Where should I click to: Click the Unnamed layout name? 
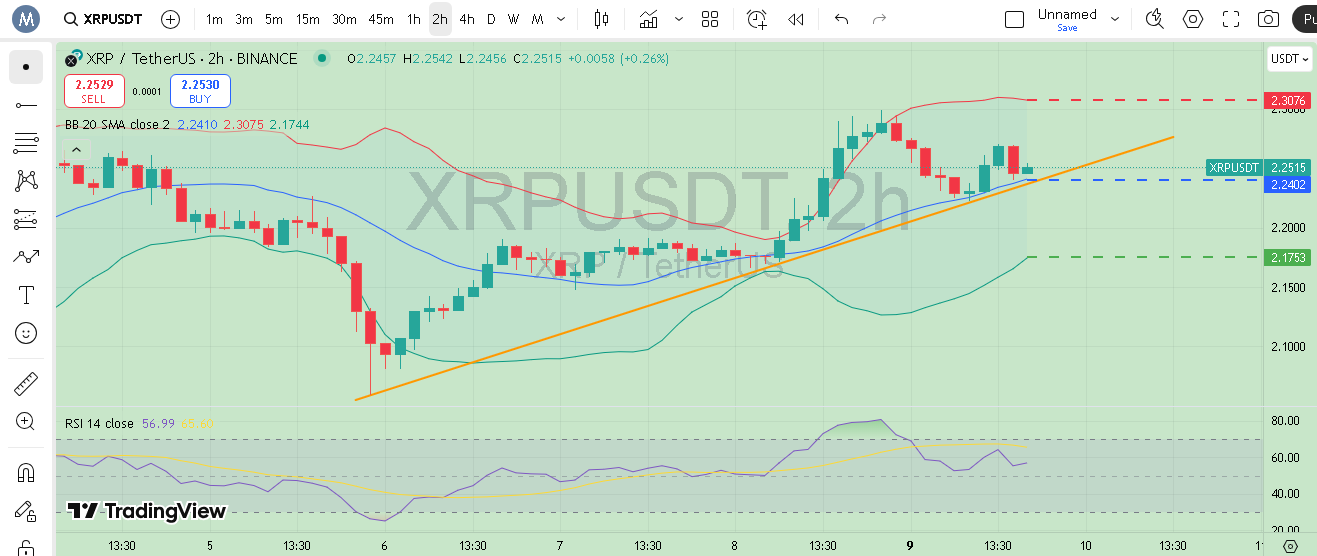coord(1067,14)
